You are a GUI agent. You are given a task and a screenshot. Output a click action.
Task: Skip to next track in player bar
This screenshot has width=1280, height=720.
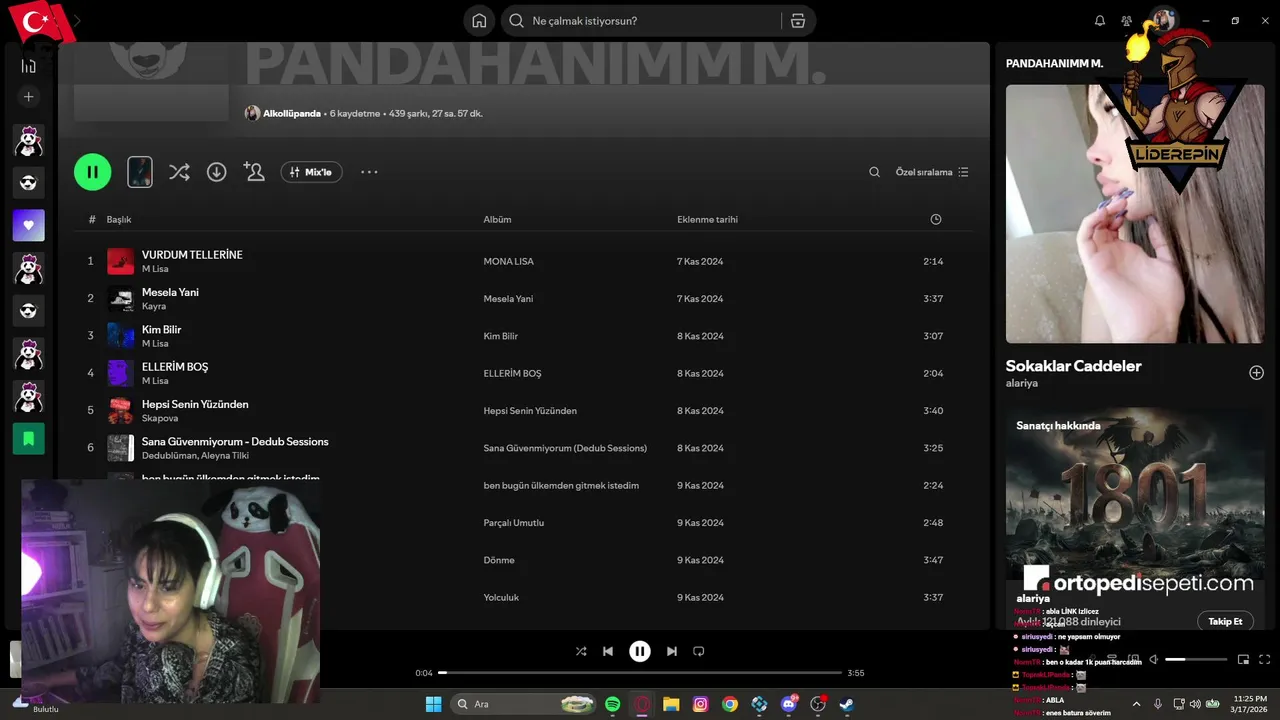[672, 651]
